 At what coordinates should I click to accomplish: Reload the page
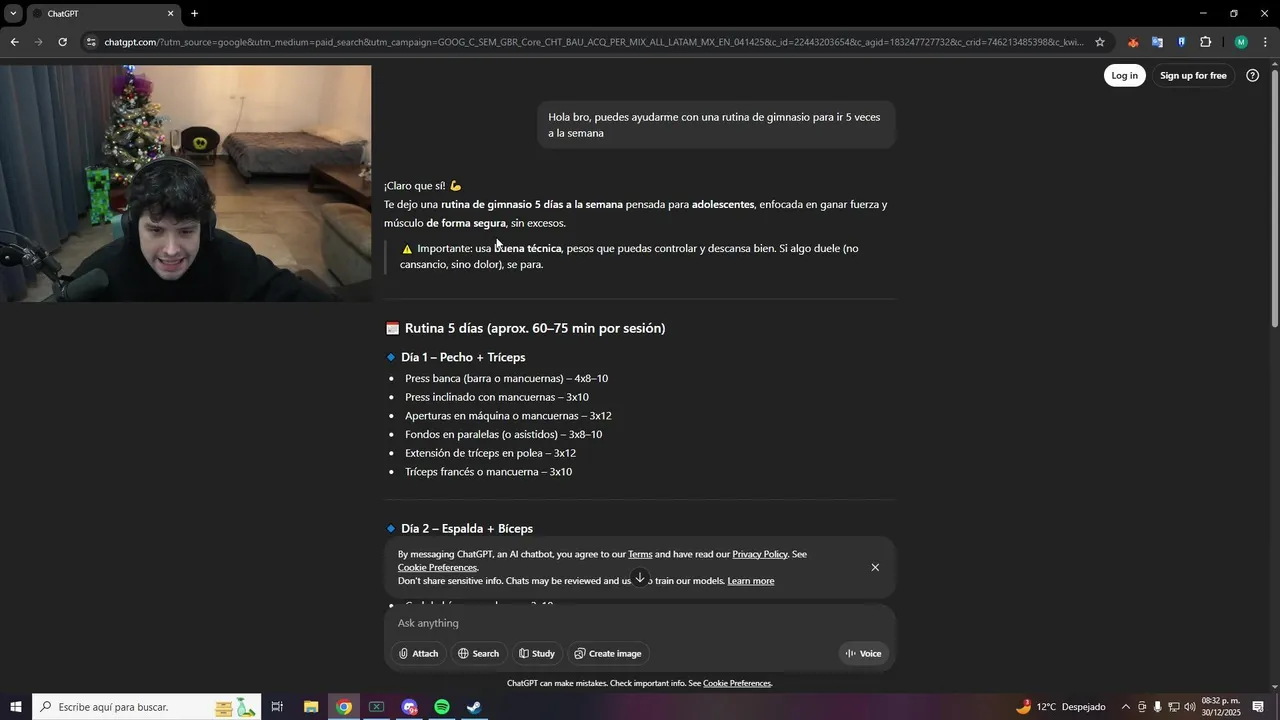[x=62, y=42]
